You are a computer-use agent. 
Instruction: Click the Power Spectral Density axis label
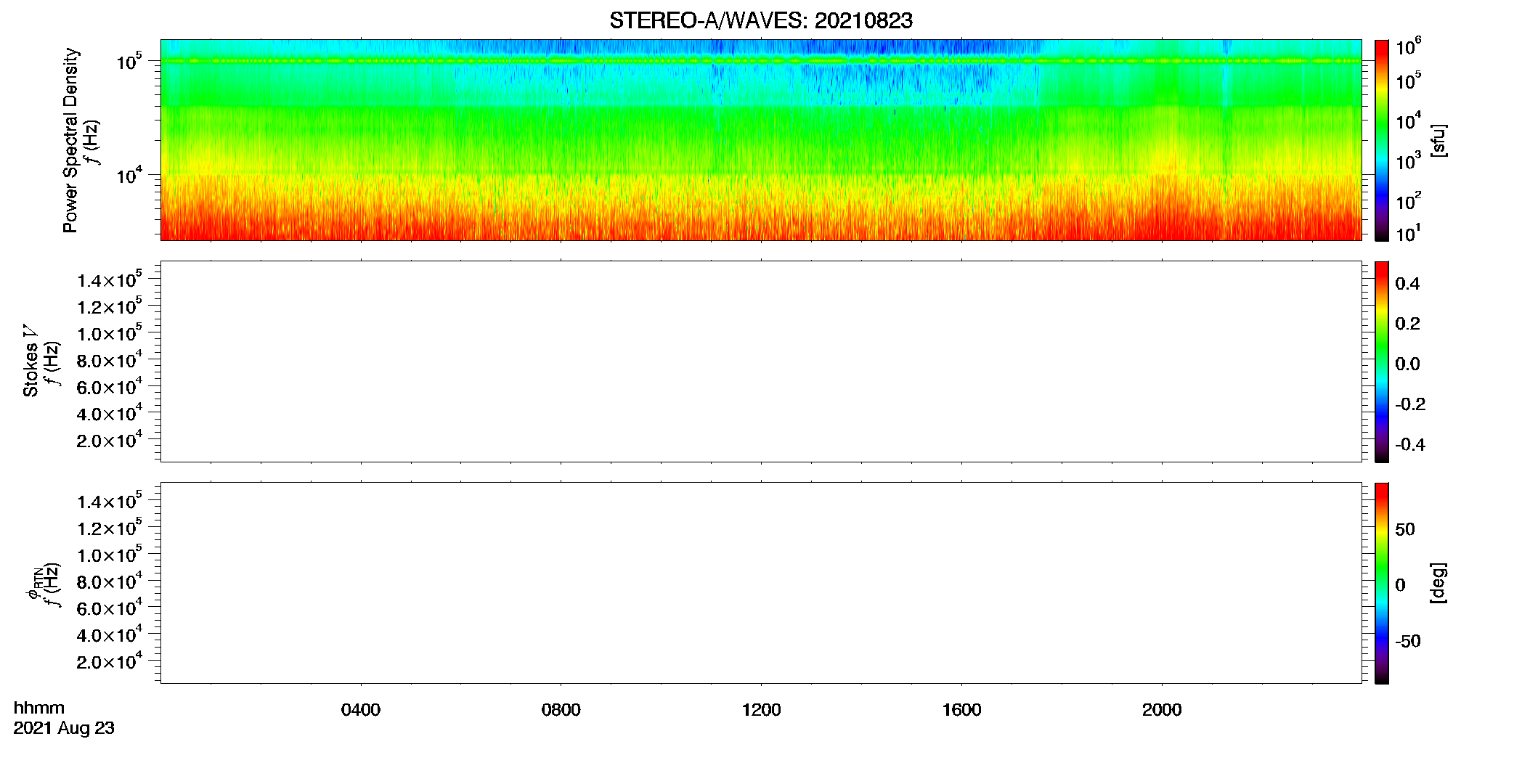[70, 140]
